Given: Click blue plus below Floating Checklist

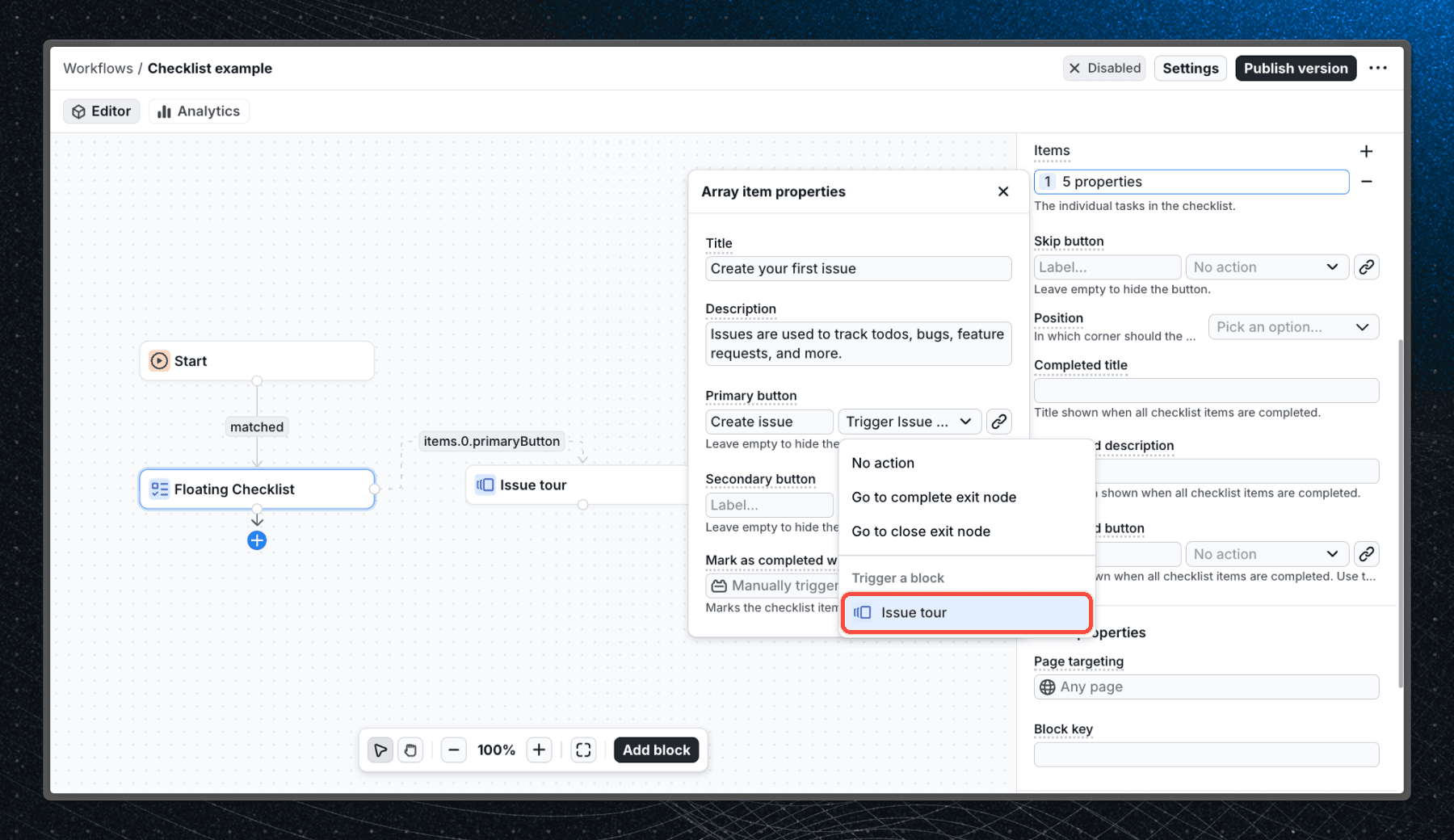Looking at the screenshot, I should pos(257,541).
